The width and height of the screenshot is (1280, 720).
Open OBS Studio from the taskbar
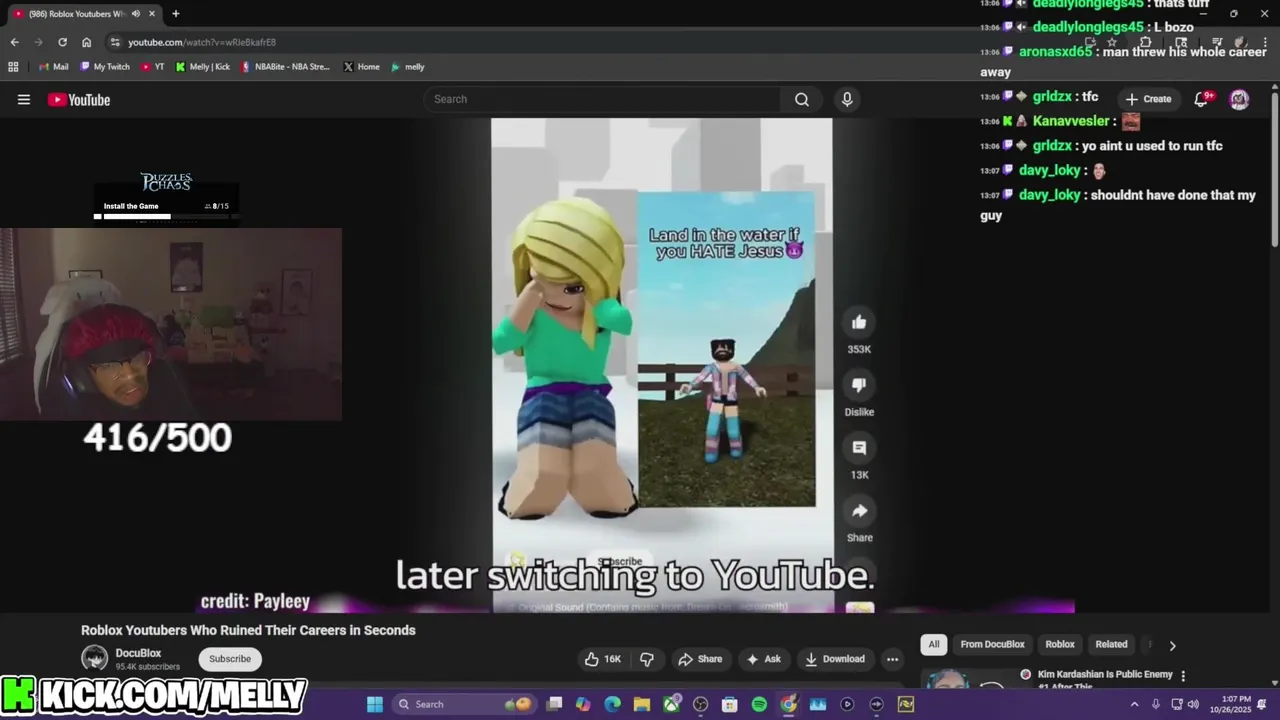(x=700, y=704)
